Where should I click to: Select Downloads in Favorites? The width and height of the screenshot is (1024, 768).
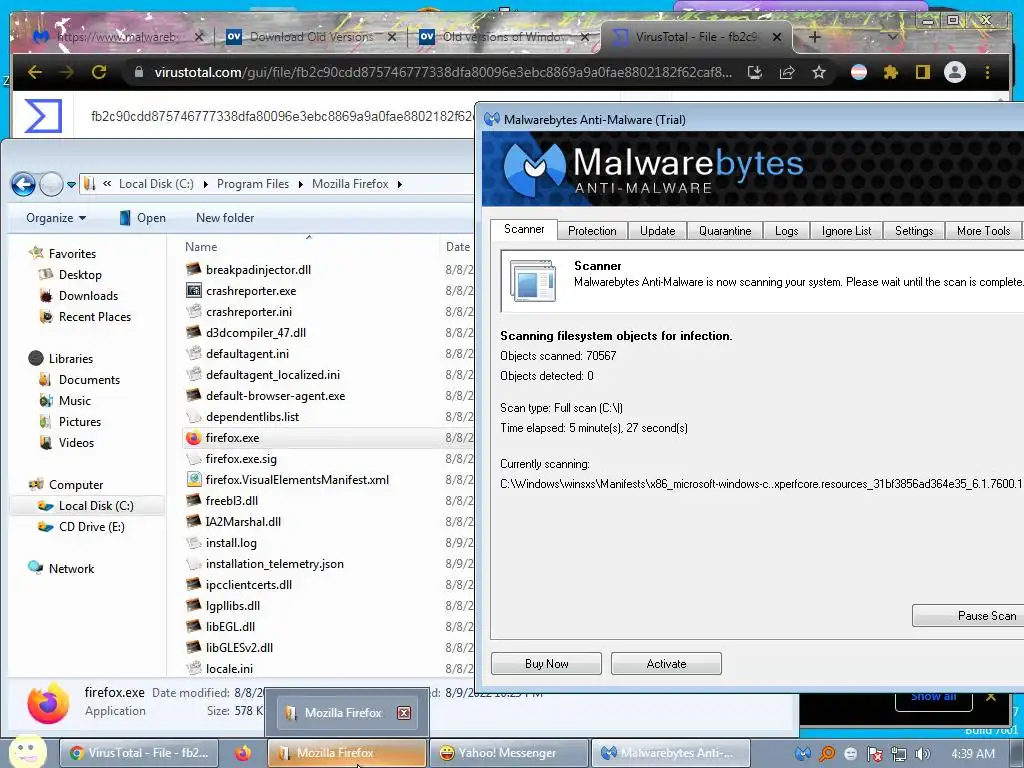point(88,296)
